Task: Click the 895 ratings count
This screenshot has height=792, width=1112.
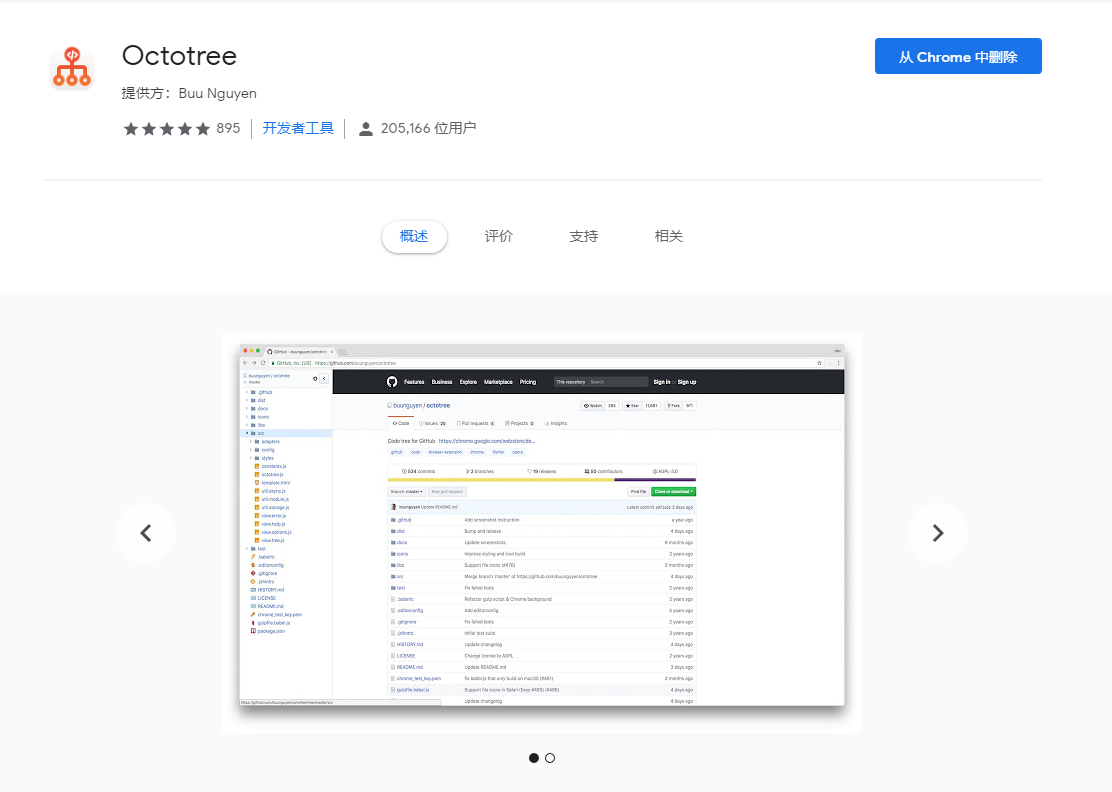Action: [x=228, y=128]
